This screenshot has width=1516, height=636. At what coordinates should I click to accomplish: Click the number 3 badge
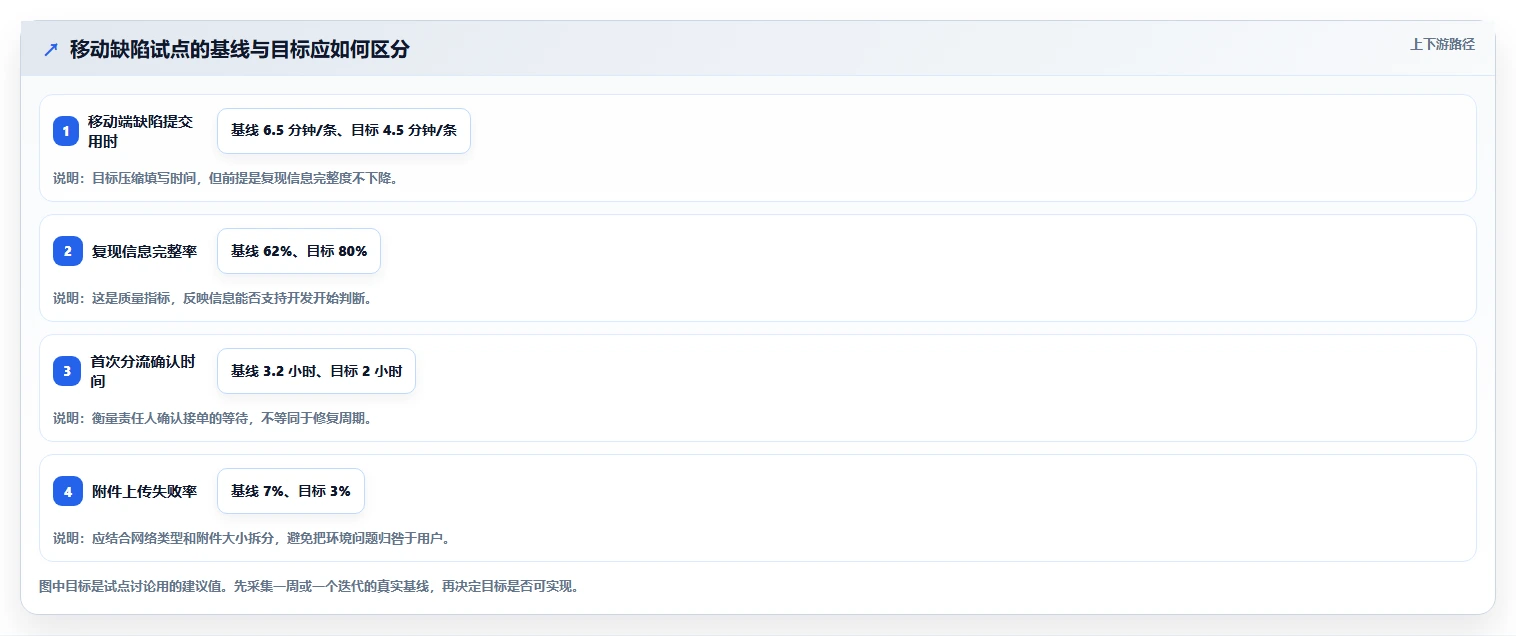click(67, 371)
